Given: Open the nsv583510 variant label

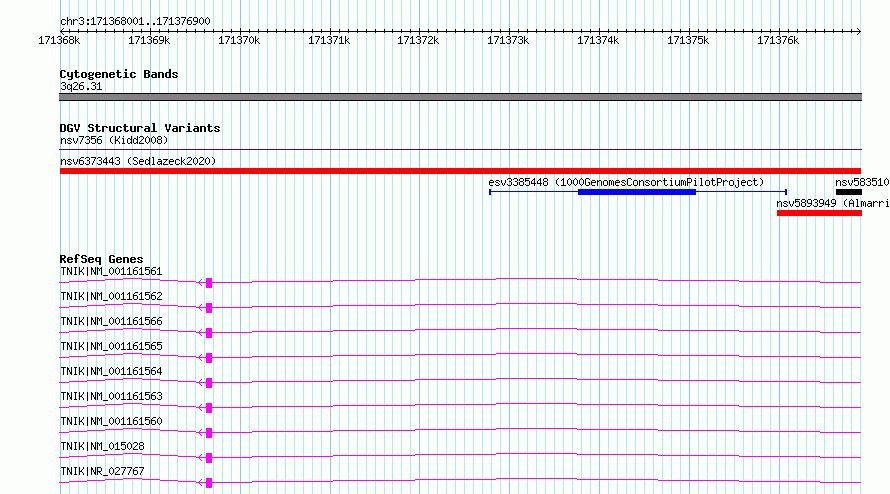Looking at the screenshot, I should [862, 182].
